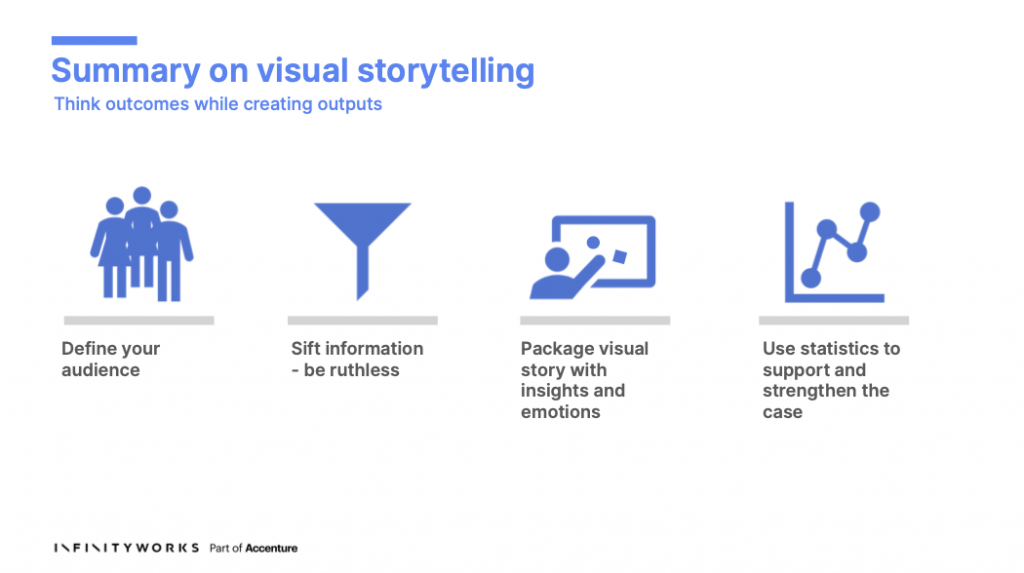Click 'Package visual story with insights' text

[584, 380]
